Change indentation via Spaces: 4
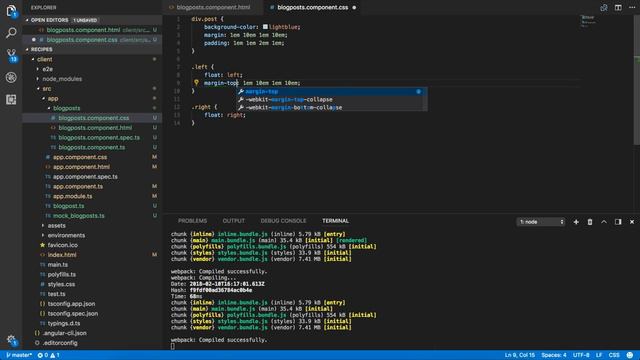Image resolution: width=640 pixels, height=360 pixels. pyautogui.click(x=553, y=355)
